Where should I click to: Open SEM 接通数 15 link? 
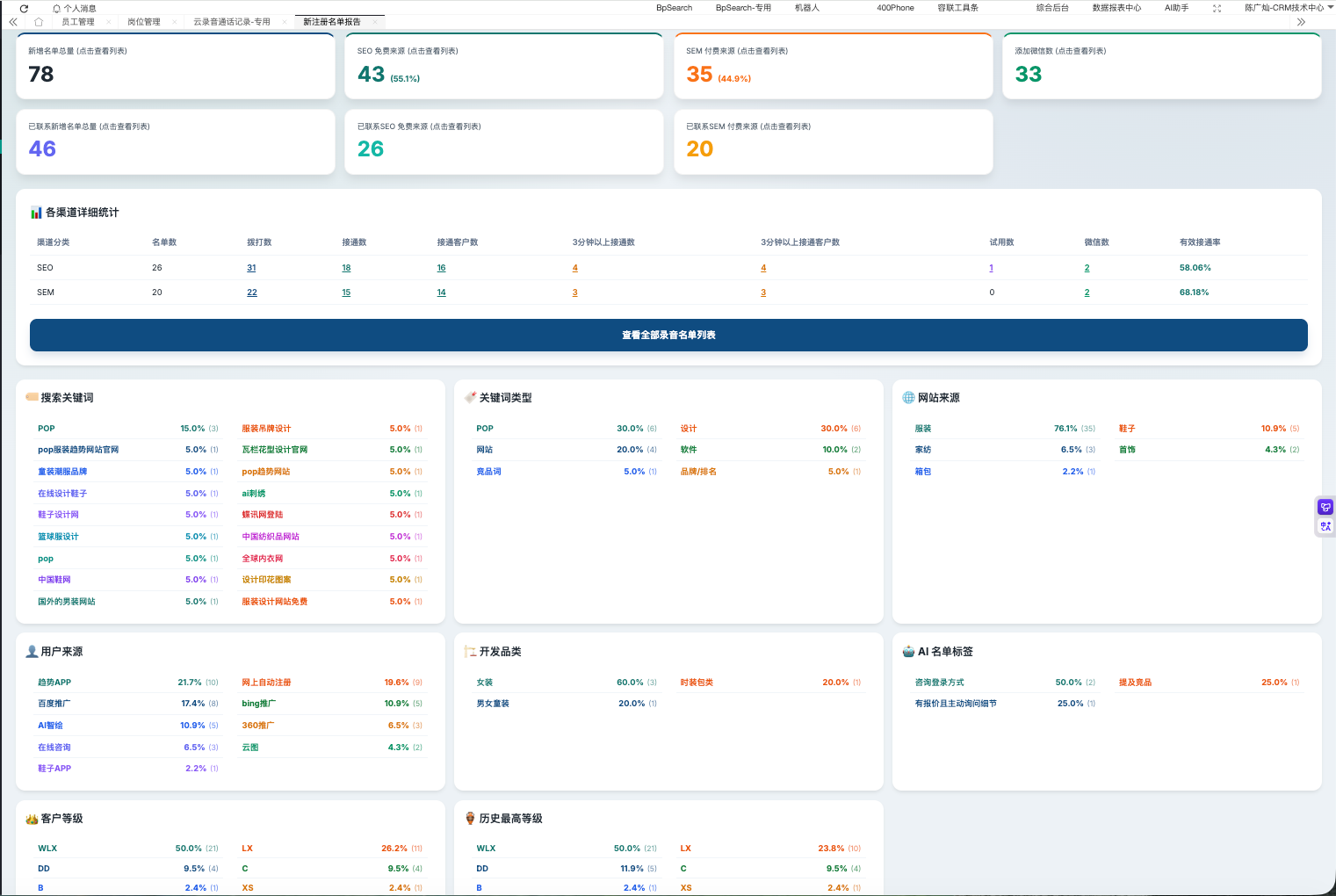(346, 293)
